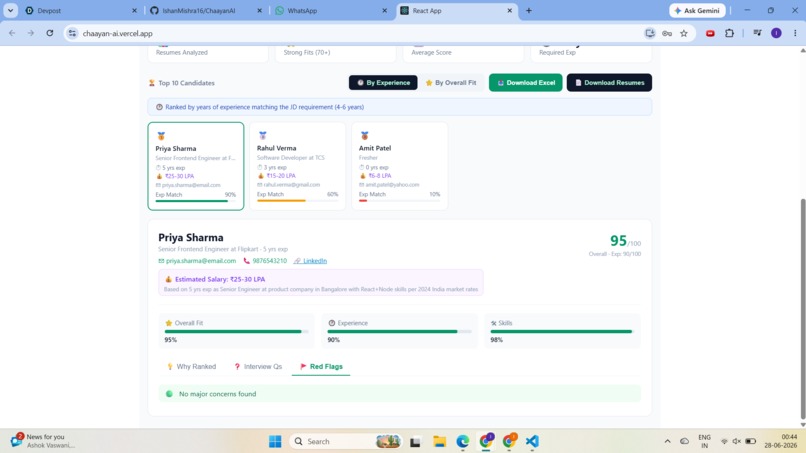Open media controls icon in toolbar
Screen dimensions: 806x453
(757, 33)
